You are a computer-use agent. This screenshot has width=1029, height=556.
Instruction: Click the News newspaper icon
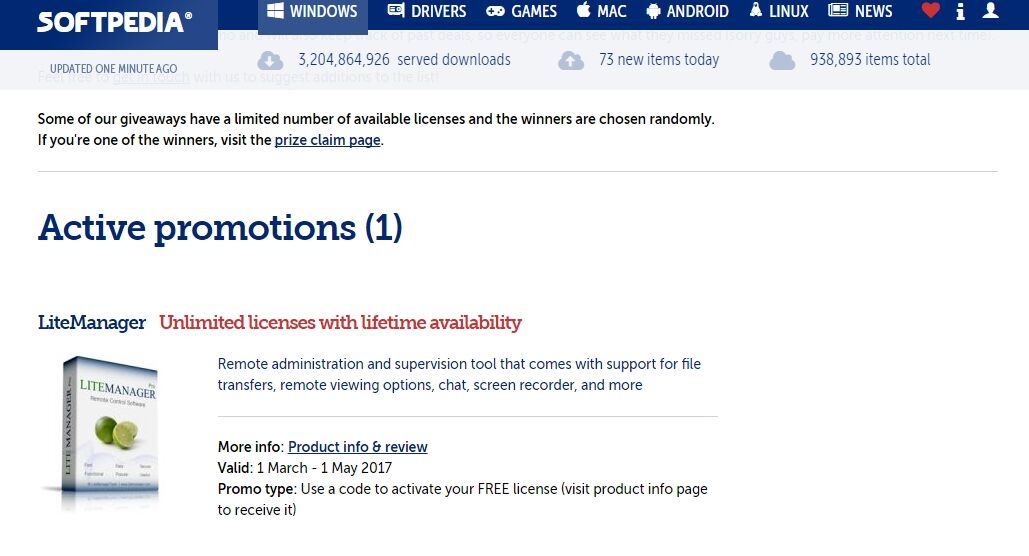838,11
